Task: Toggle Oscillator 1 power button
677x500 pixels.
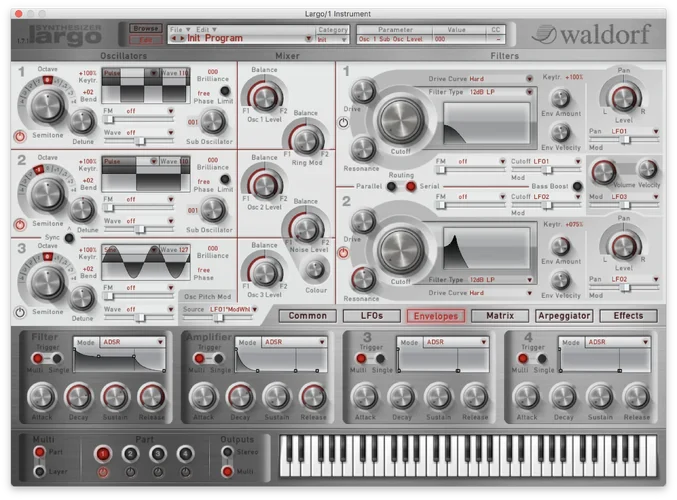Action: point(20,136)
